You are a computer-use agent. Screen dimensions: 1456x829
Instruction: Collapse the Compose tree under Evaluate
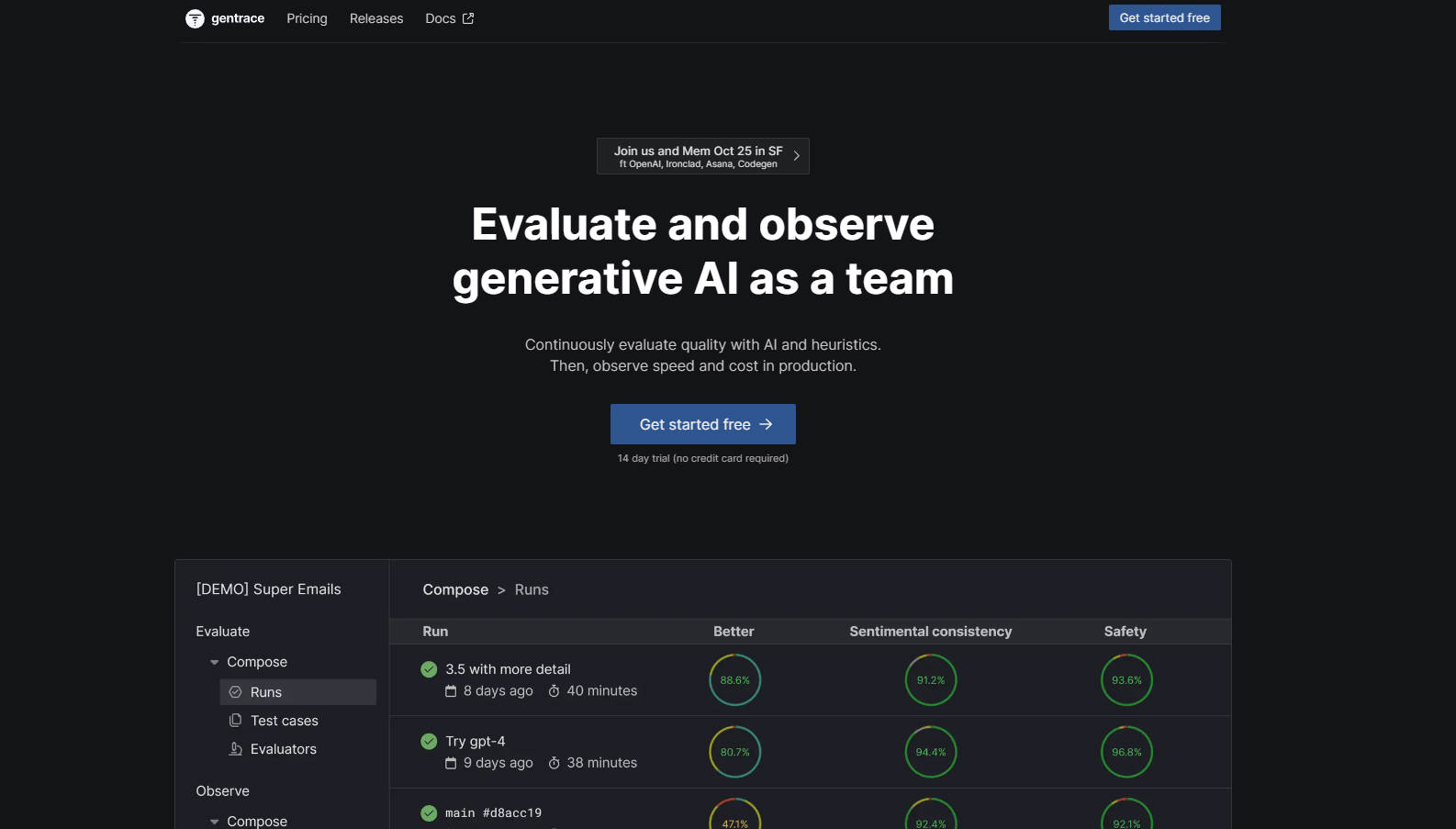pos(214,662)
